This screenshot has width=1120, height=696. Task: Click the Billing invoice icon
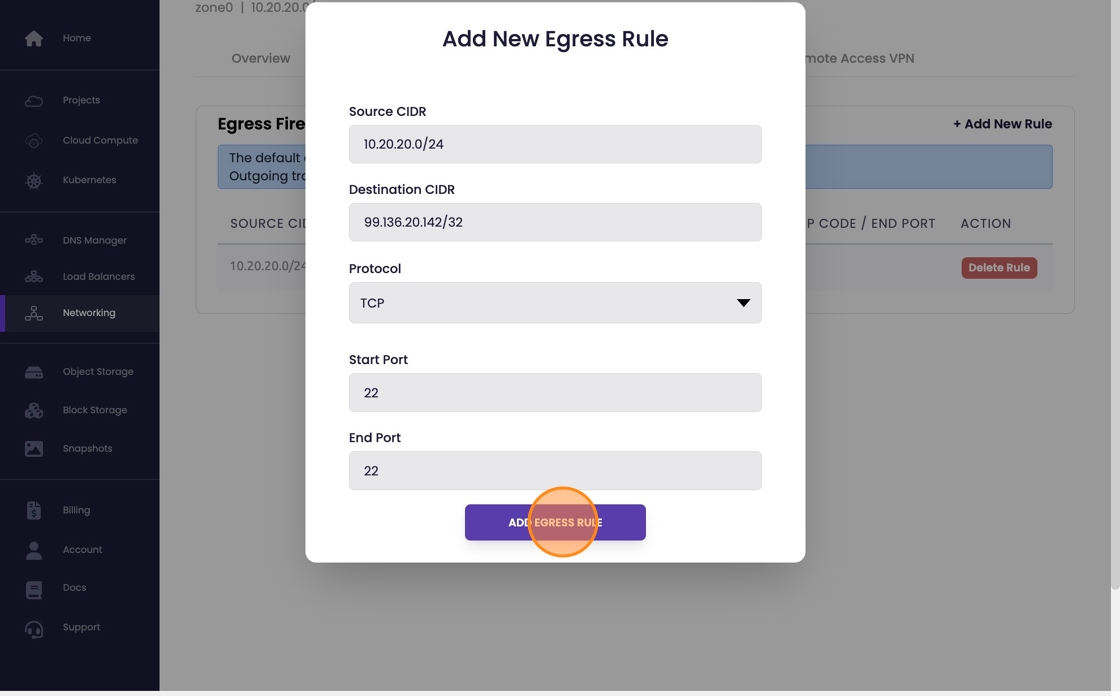[34, 511]
